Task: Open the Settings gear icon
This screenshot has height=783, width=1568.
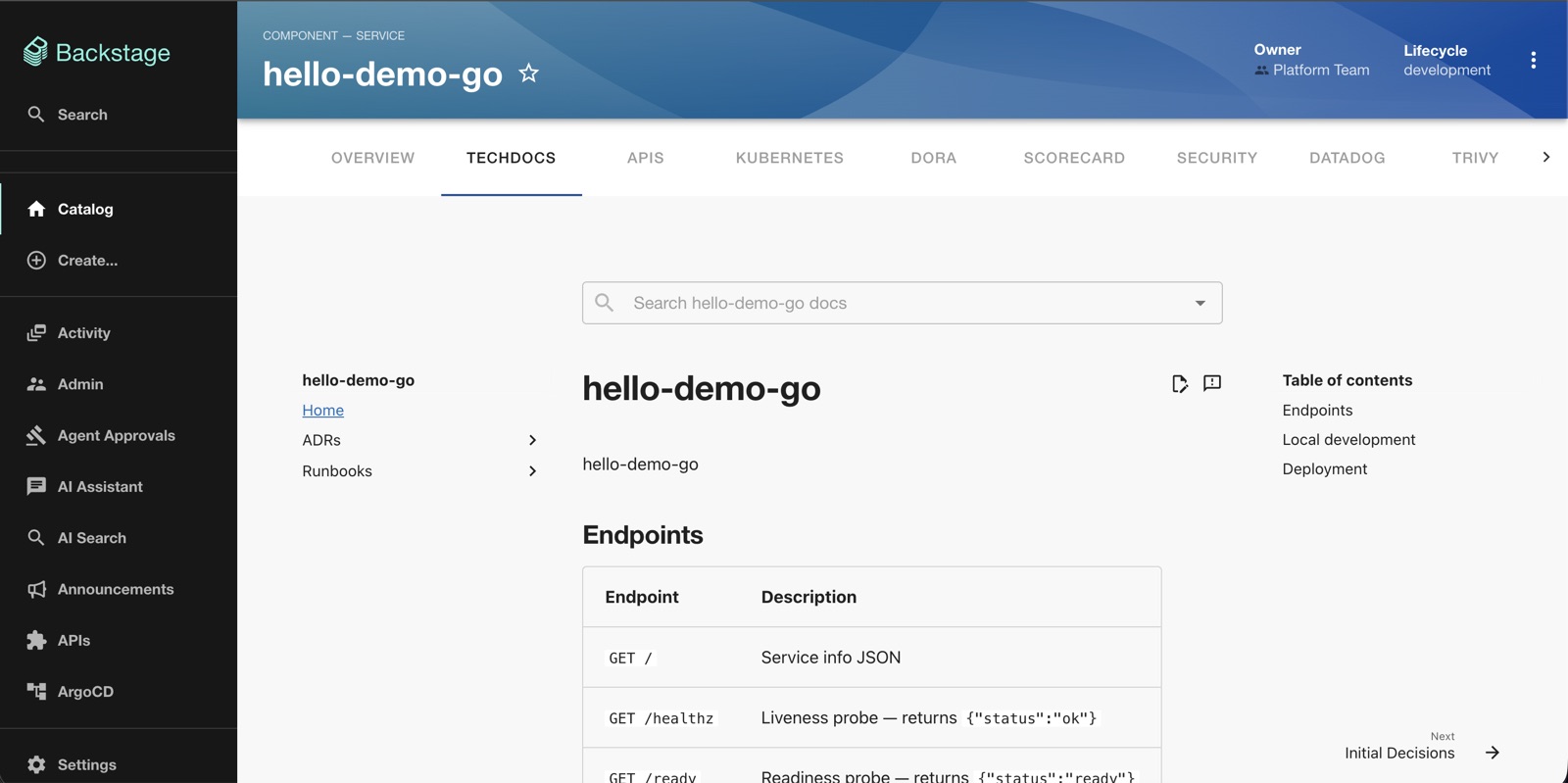Action: [x=36, y=764]
